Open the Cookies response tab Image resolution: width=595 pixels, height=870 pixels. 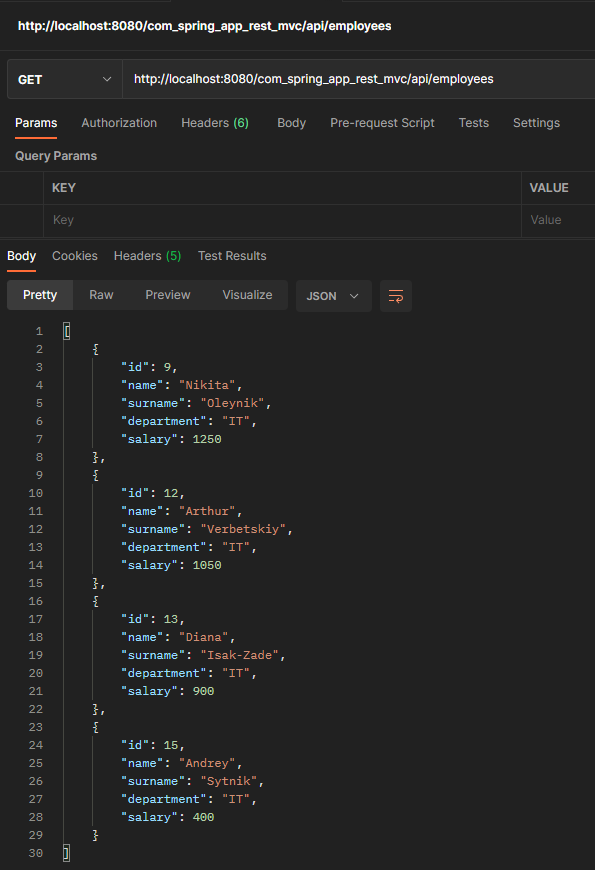[74, 255]
